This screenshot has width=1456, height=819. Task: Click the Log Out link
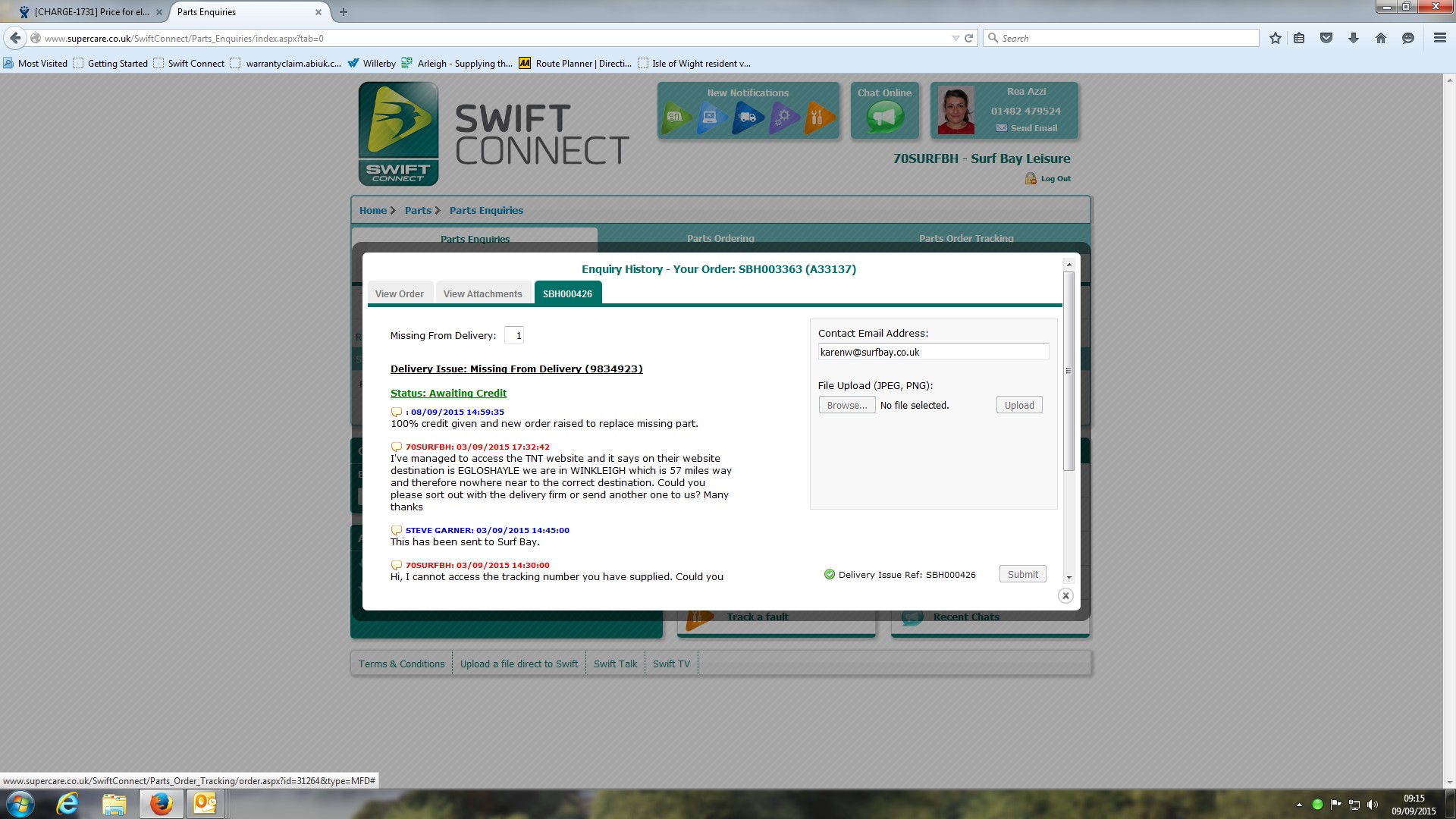pyautogui.click(x=1055, y=179)
